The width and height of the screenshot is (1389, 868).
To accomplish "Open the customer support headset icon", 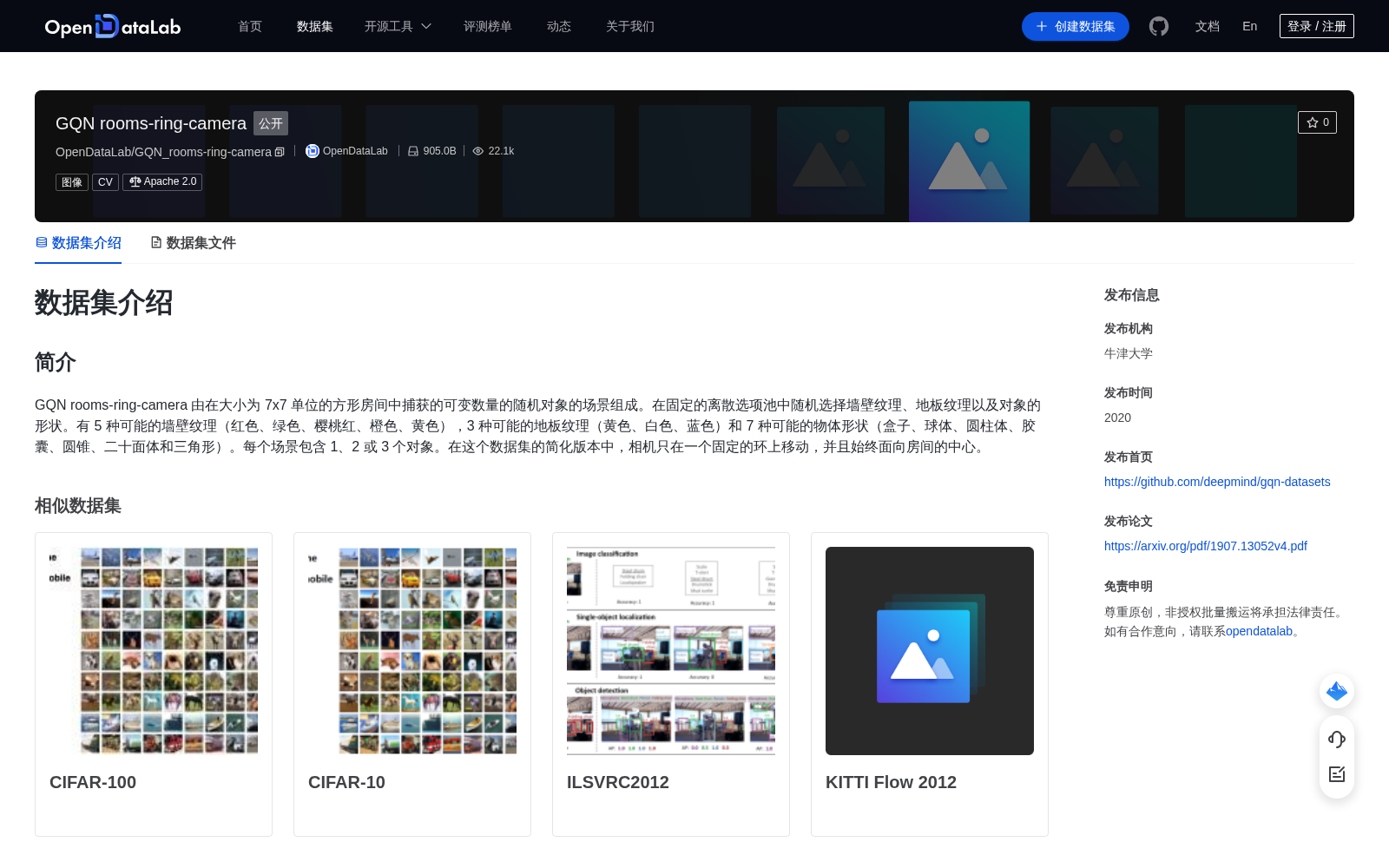I will (1337, 739).
